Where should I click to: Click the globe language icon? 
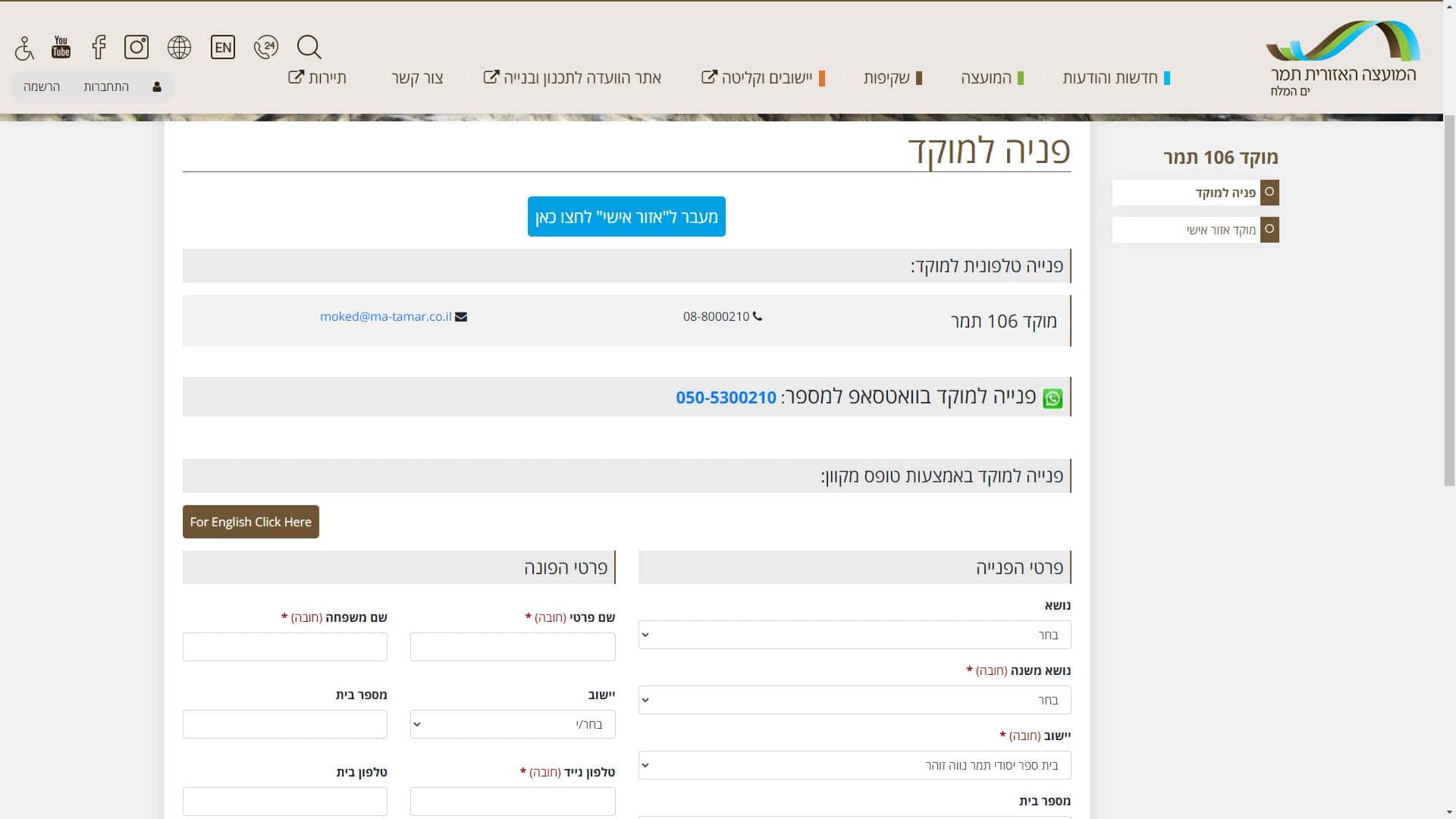[180, 47]
